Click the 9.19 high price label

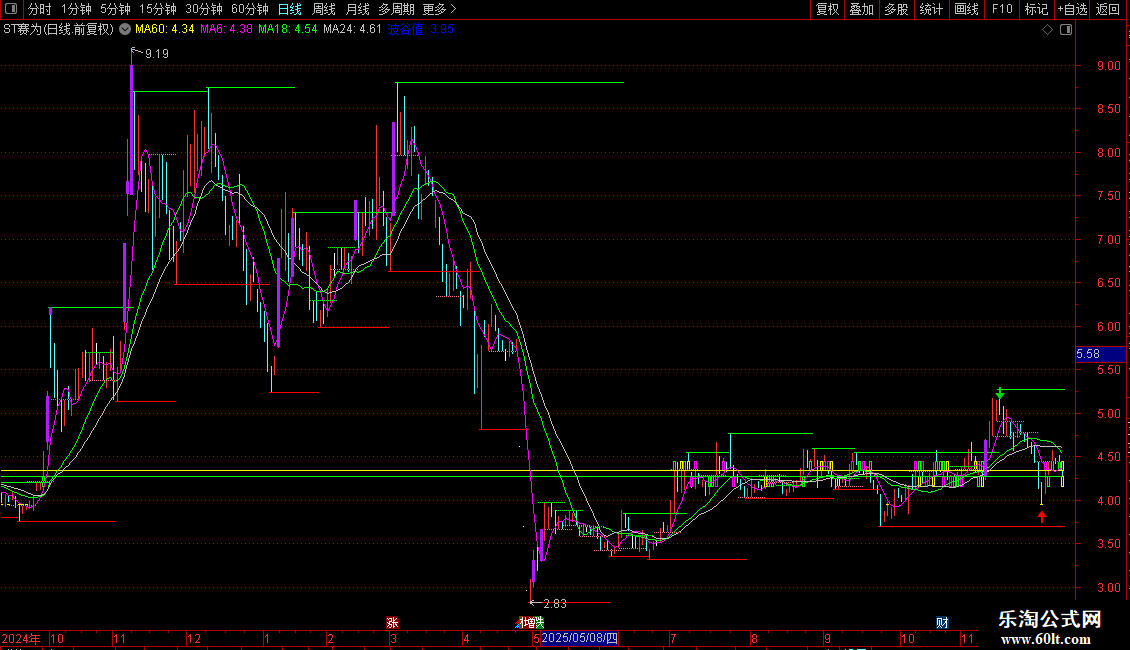[x=156, y=54]
